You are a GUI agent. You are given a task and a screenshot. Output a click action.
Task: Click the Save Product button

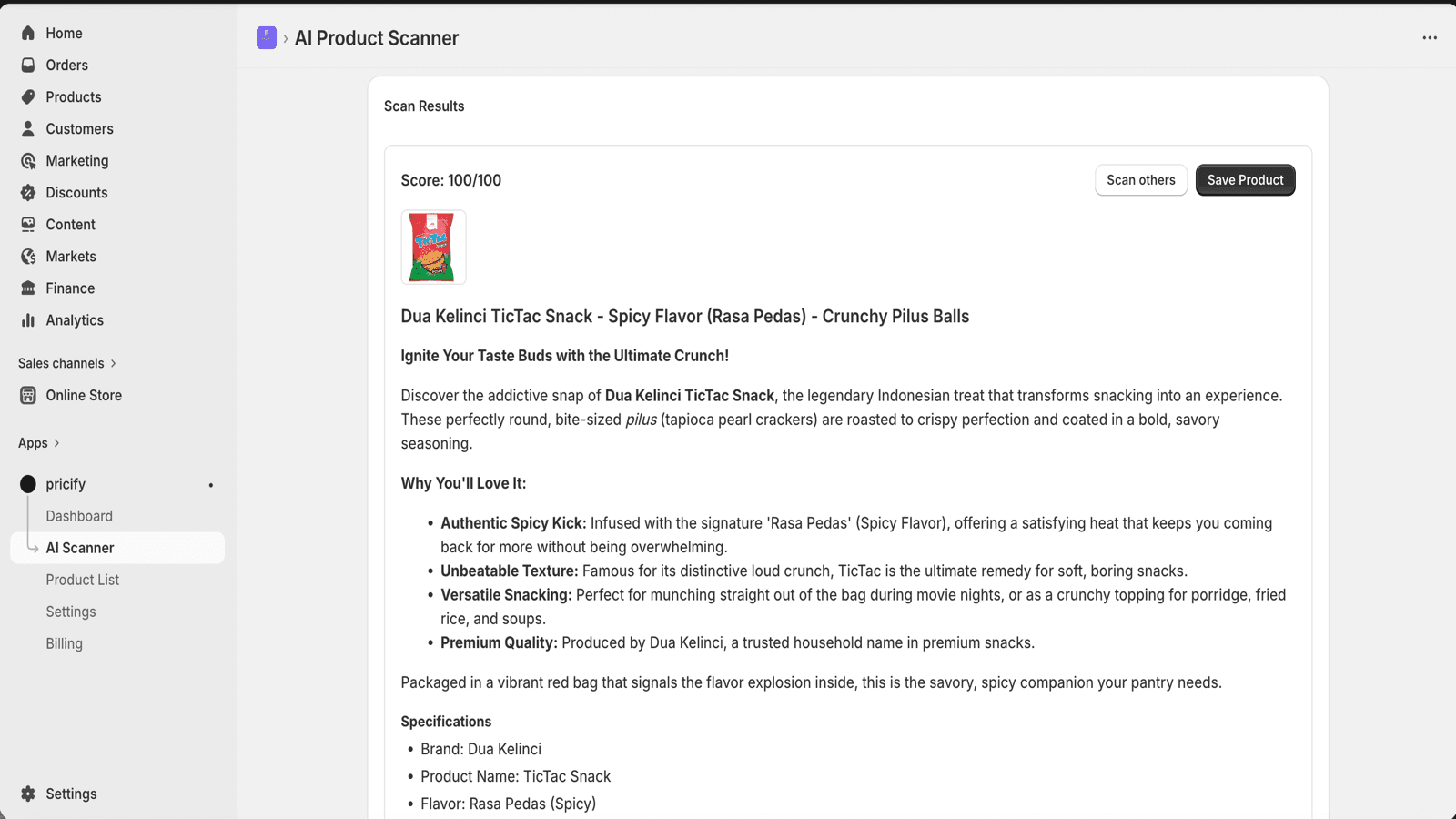click(1245, 180)
